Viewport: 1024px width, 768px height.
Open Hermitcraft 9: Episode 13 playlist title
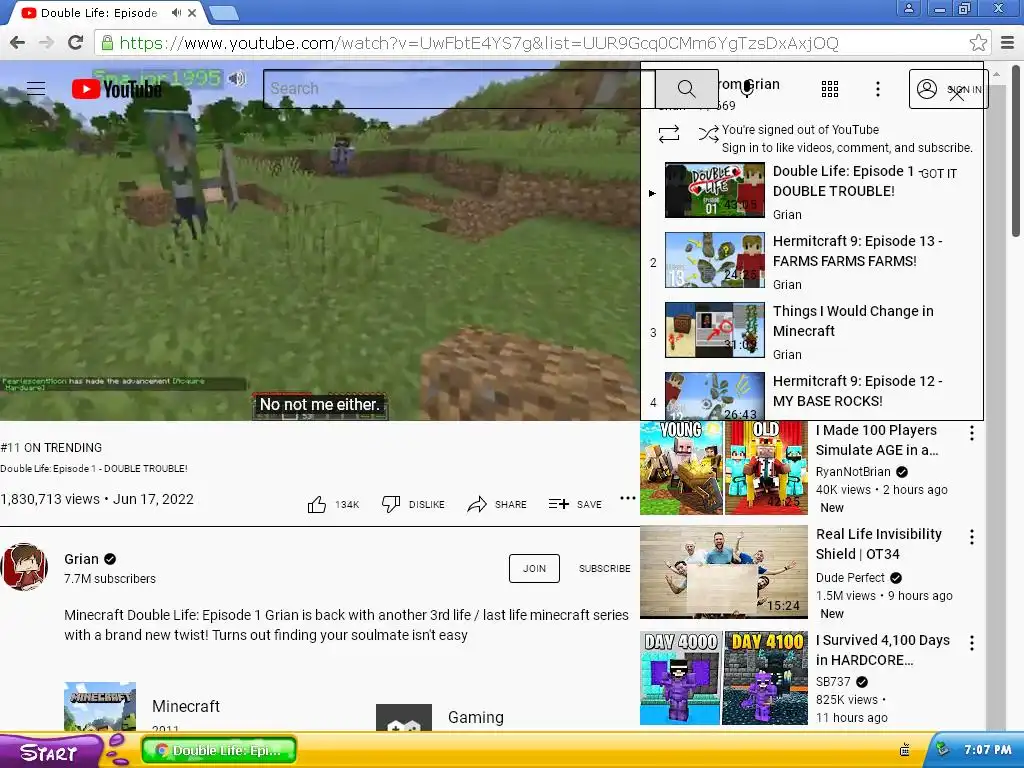point(857,251)
